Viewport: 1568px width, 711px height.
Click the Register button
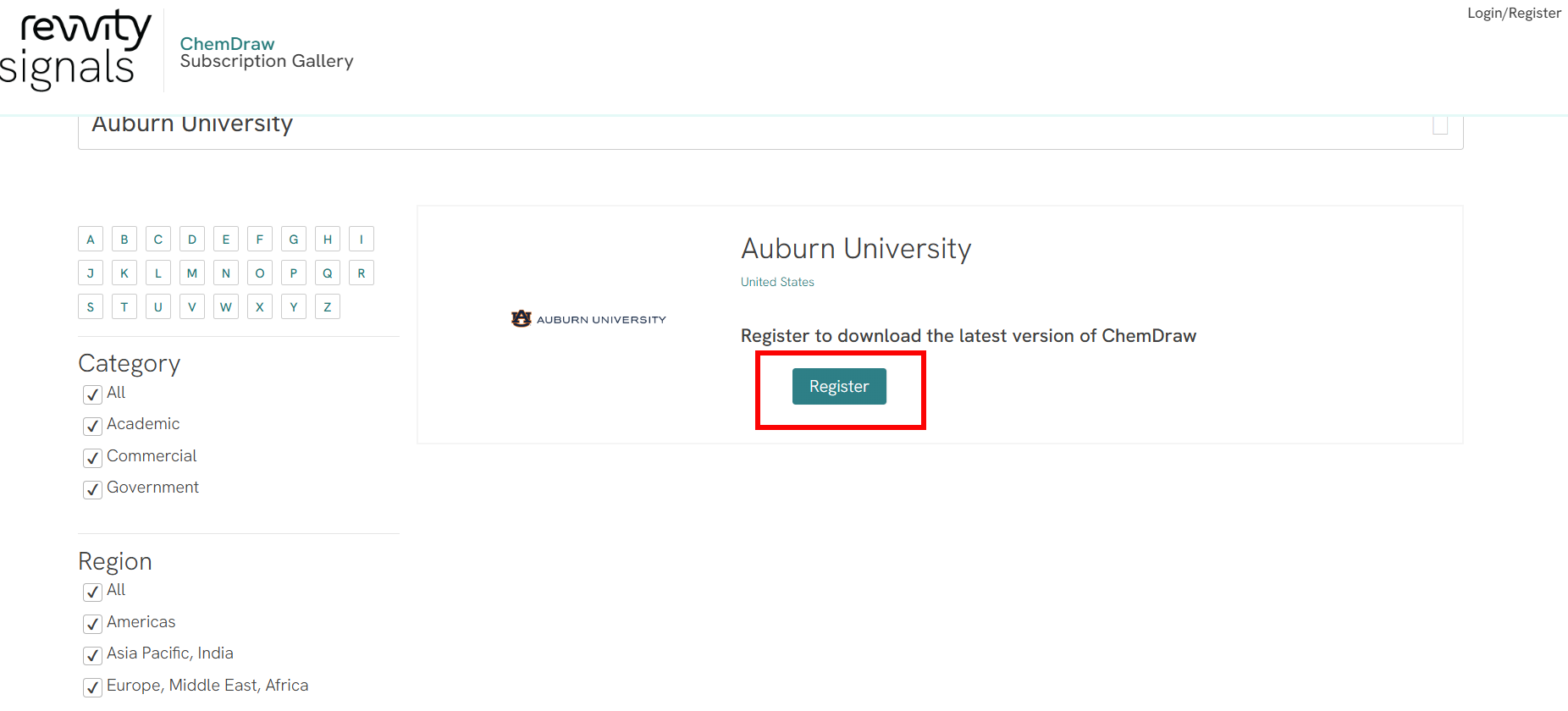[839, 386]
